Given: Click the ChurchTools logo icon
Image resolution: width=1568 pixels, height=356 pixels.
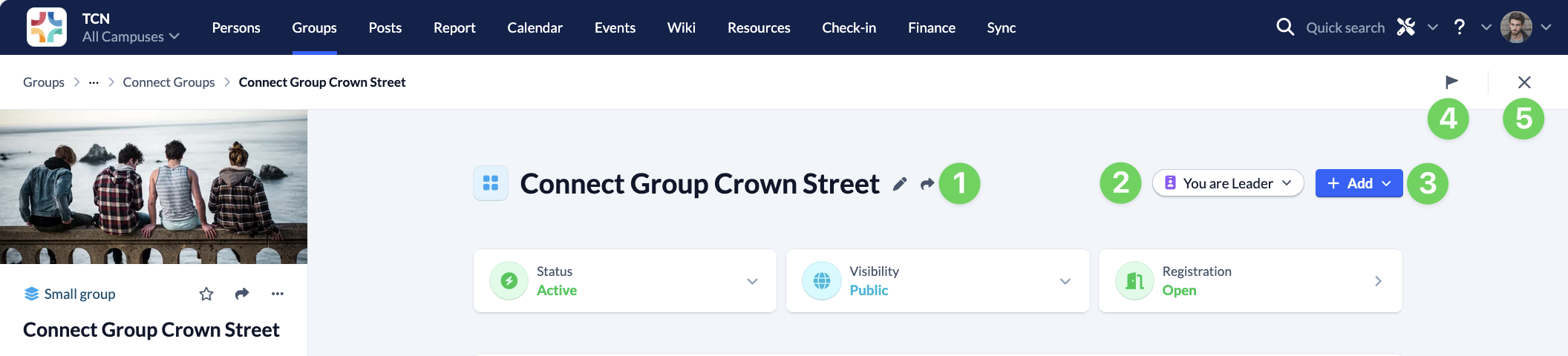Looking at the screenshot, I should pos(47,27).
